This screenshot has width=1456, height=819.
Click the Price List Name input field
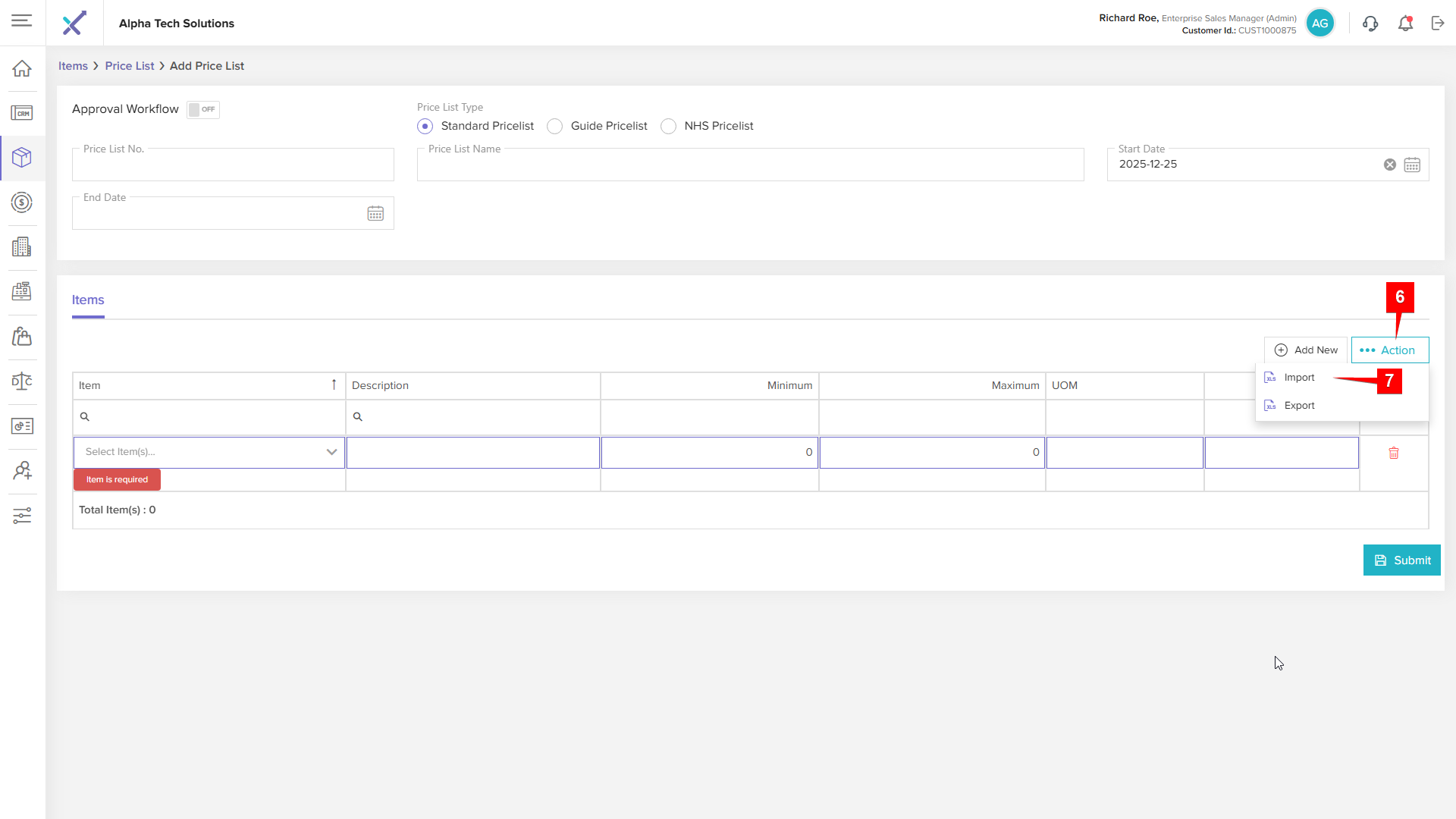click(750, 165)
